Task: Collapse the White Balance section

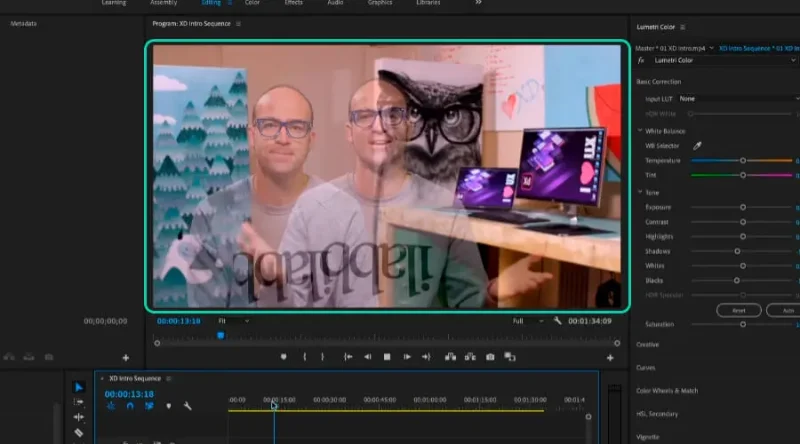Action: (x=640, y=131)
